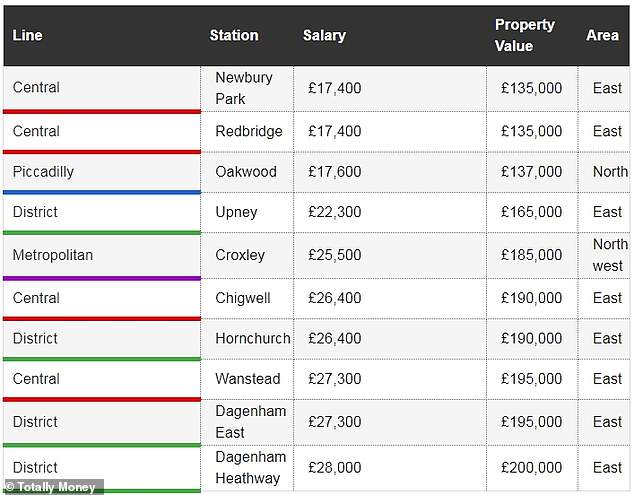This screenshot has width=634, height=495.
Task: Select the Croxley station cell
Action: (x=240, y=255)
